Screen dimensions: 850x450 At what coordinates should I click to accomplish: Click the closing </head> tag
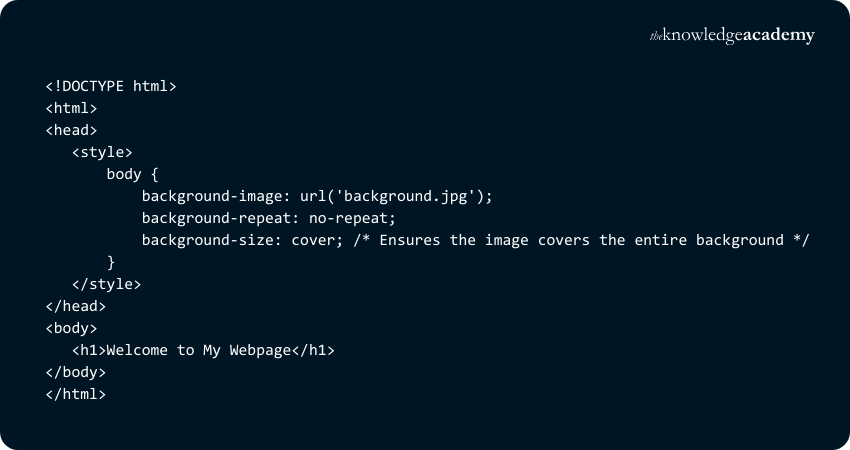click(x=75, y=306)
